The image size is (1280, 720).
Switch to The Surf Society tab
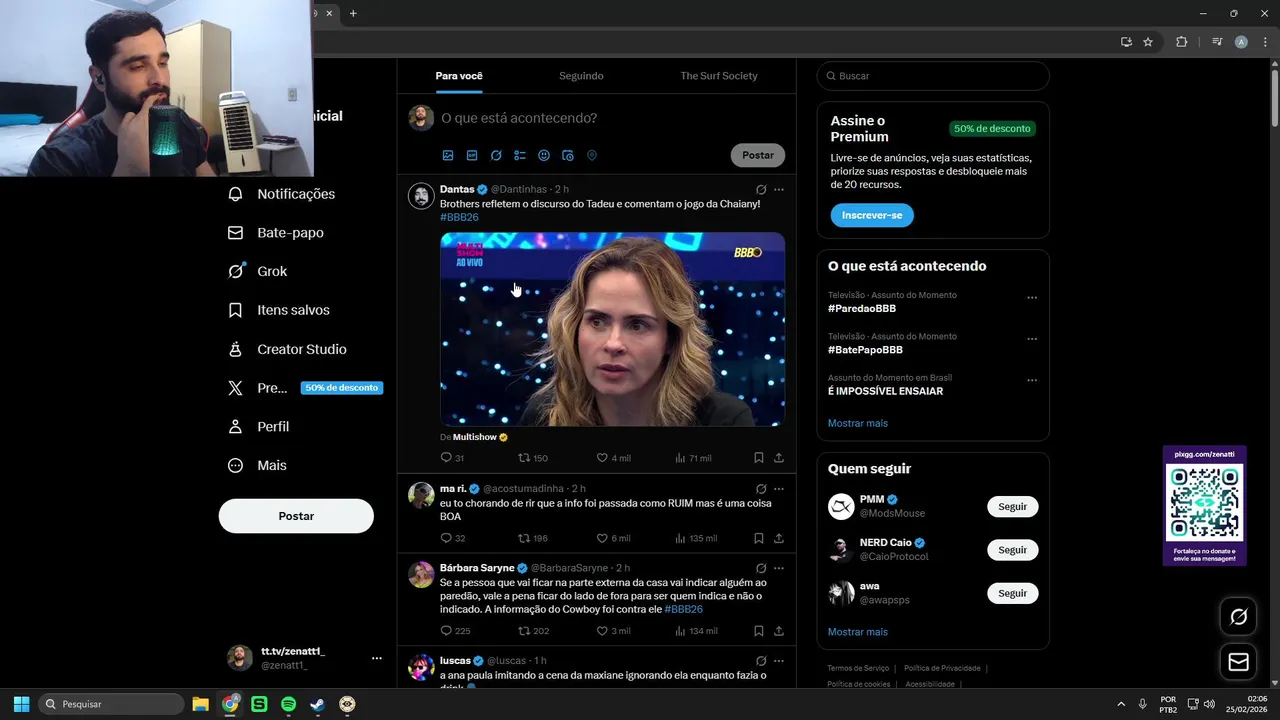[x=719, y=76]
